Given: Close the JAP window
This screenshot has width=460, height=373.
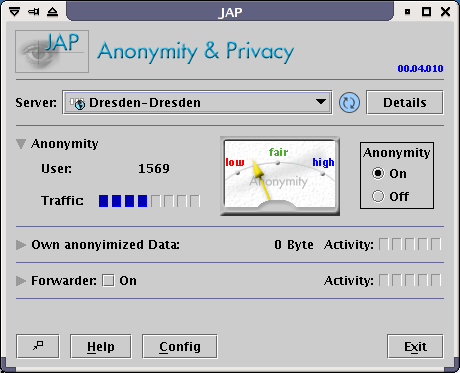Looking at the screenshot, I should click(x=445, y=12).
